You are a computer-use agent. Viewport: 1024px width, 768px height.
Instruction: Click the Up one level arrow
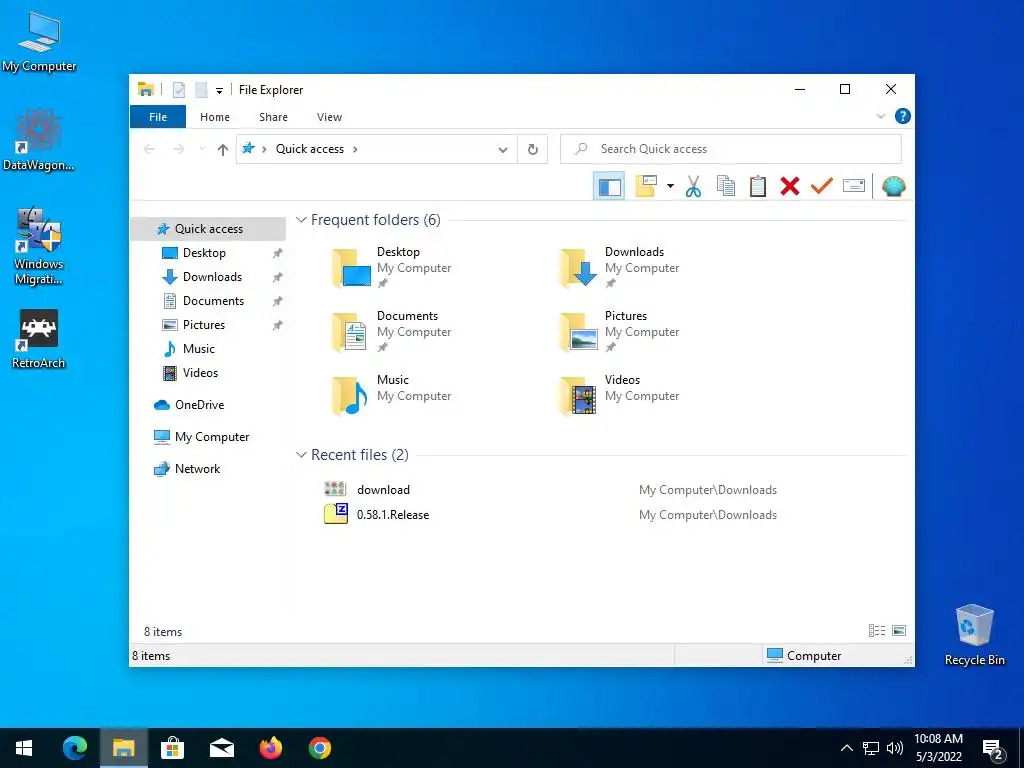[x=223, y=150]
